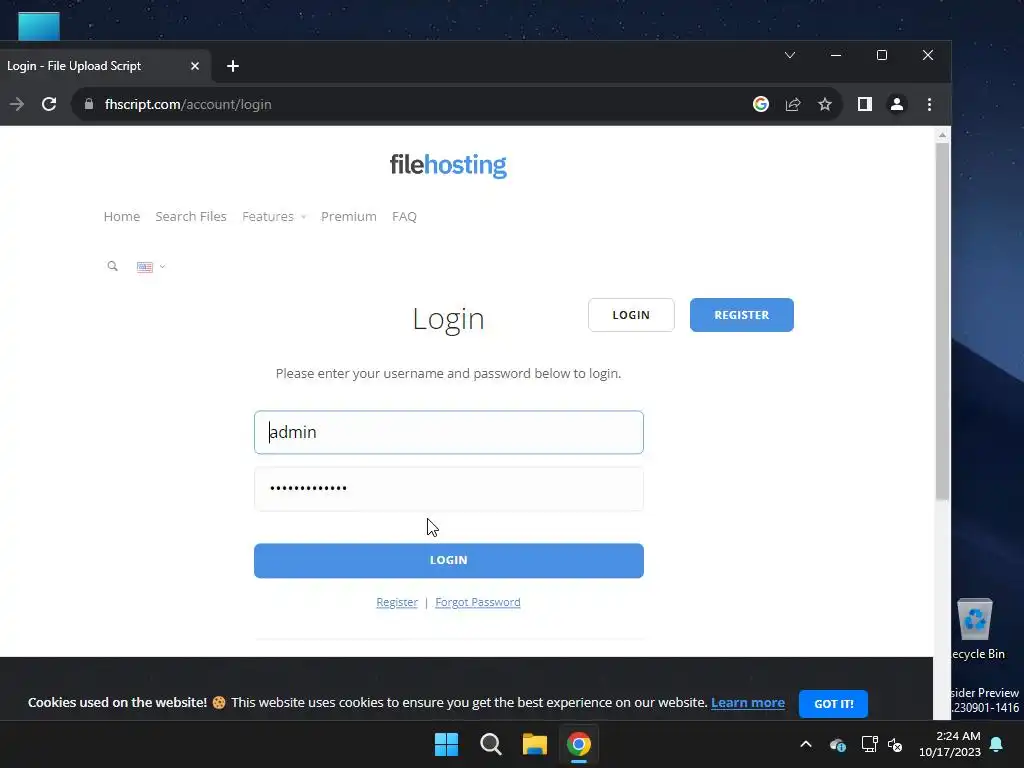The image size is (1024, 768).
Task: Click the forward navigation arrow
Action: (x=16, y=104)
